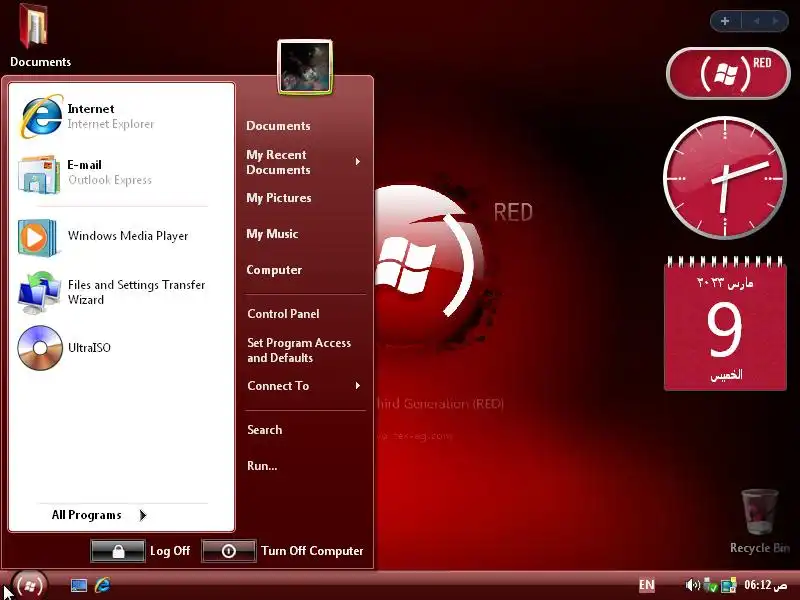Click the user account picture thumbnail
Image resolution: width=800 pixels, height=600 pixels.
[305, 67]
